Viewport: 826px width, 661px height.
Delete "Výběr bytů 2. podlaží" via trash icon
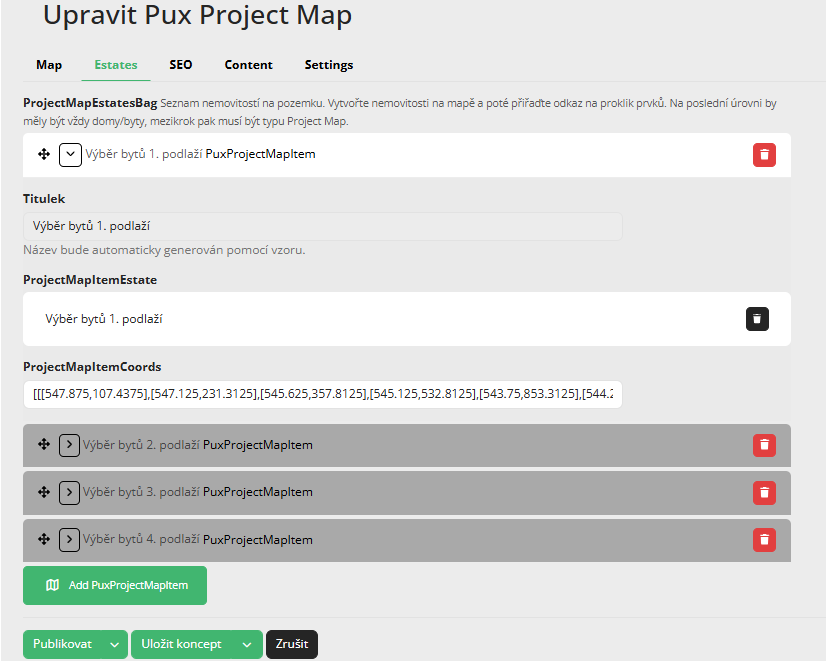(764, 445)
